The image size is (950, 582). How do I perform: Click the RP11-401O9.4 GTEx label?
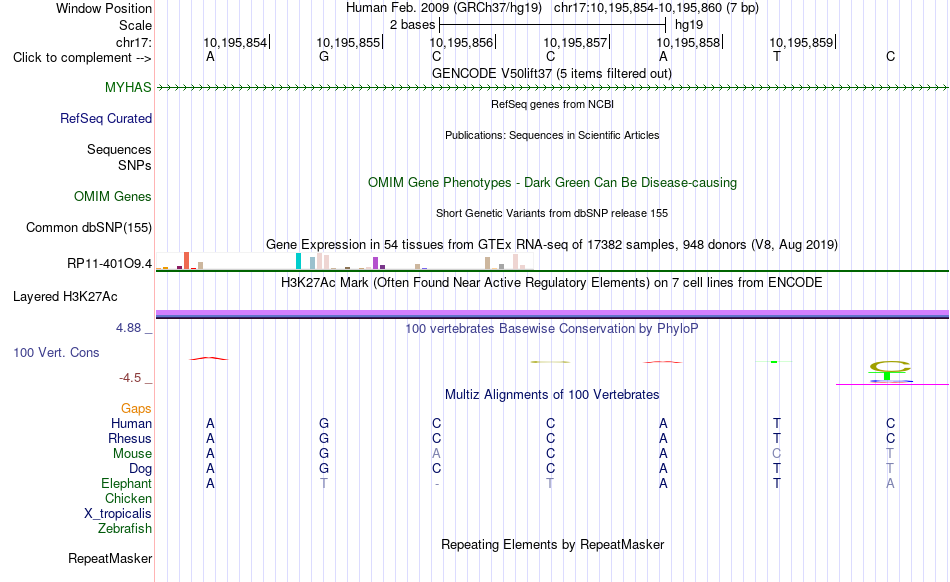(109, 263)
